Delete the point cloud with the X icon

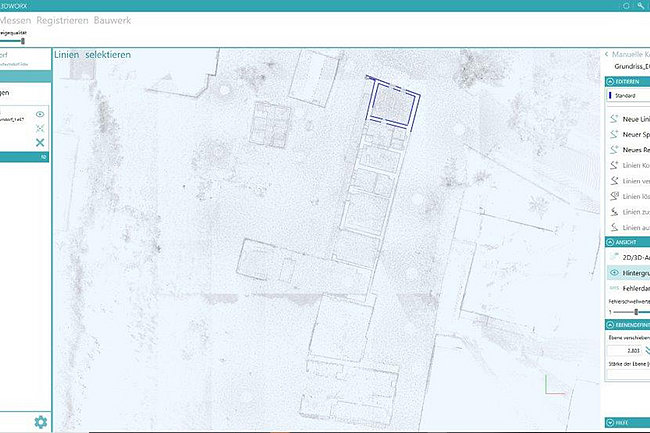coord(41,143)
